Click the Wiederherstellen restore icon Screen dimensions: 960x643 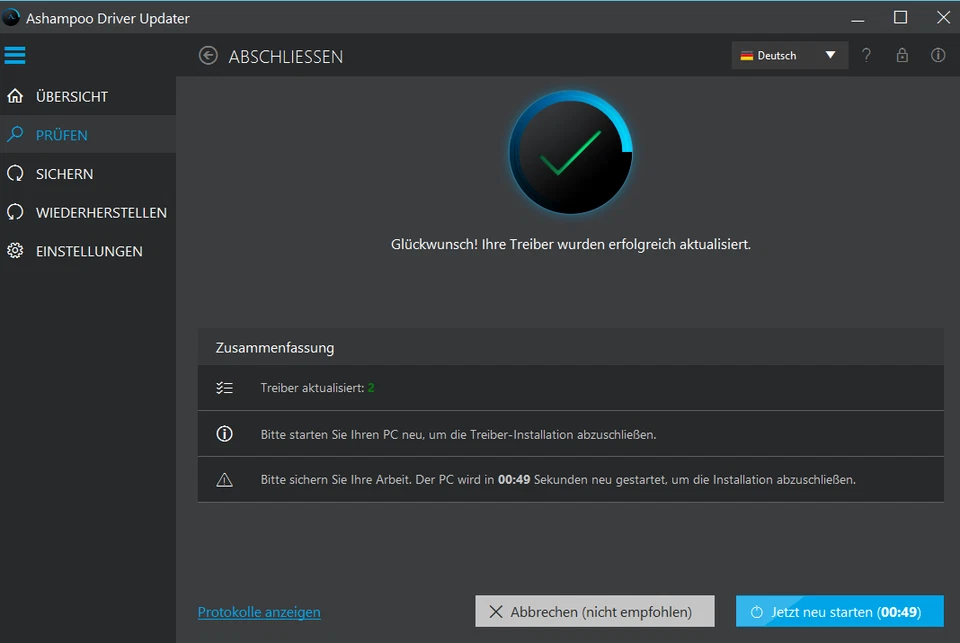click(15, 212)
